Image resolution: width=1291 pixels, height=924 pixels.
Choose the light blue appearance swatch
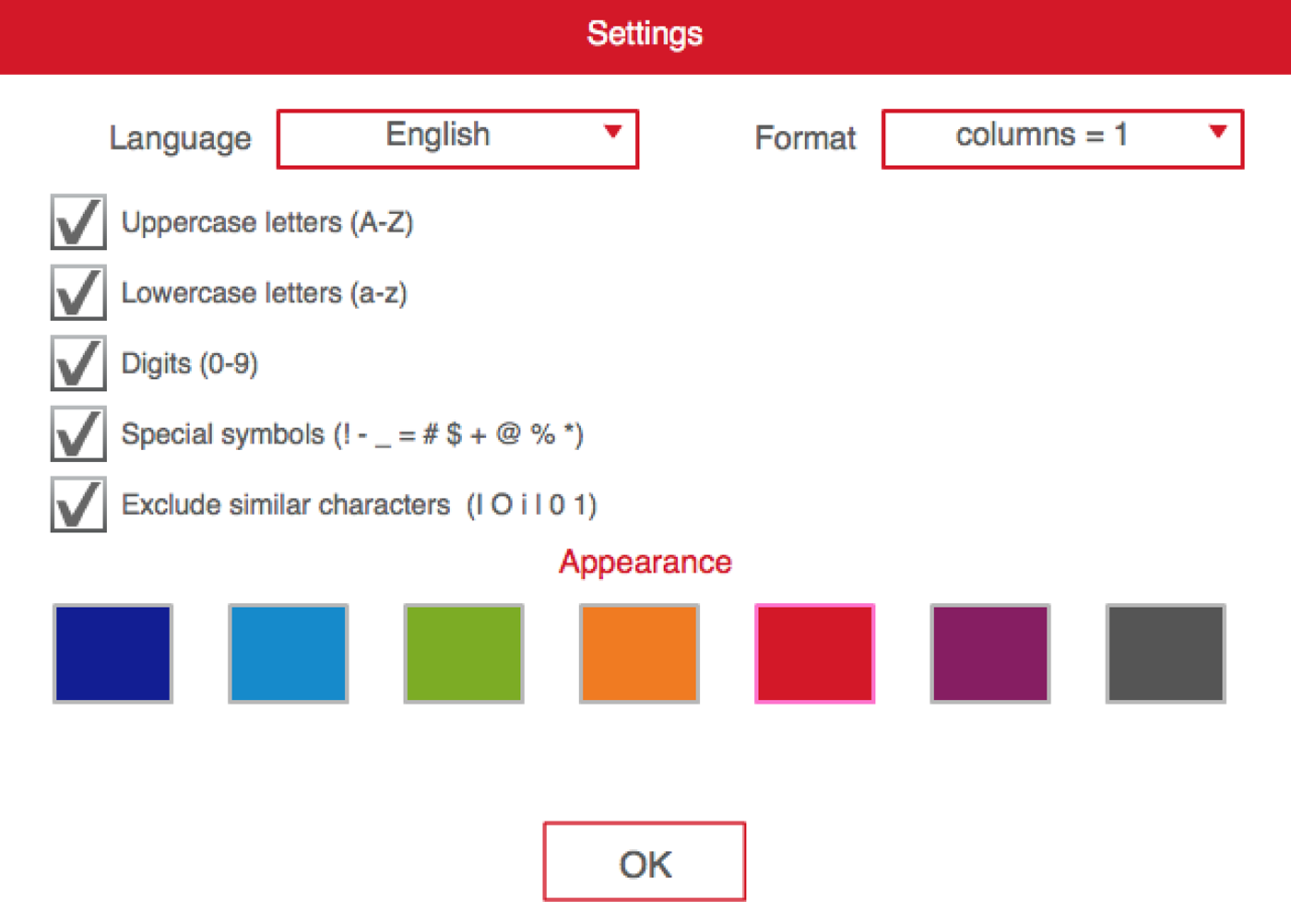click(289, 654)
